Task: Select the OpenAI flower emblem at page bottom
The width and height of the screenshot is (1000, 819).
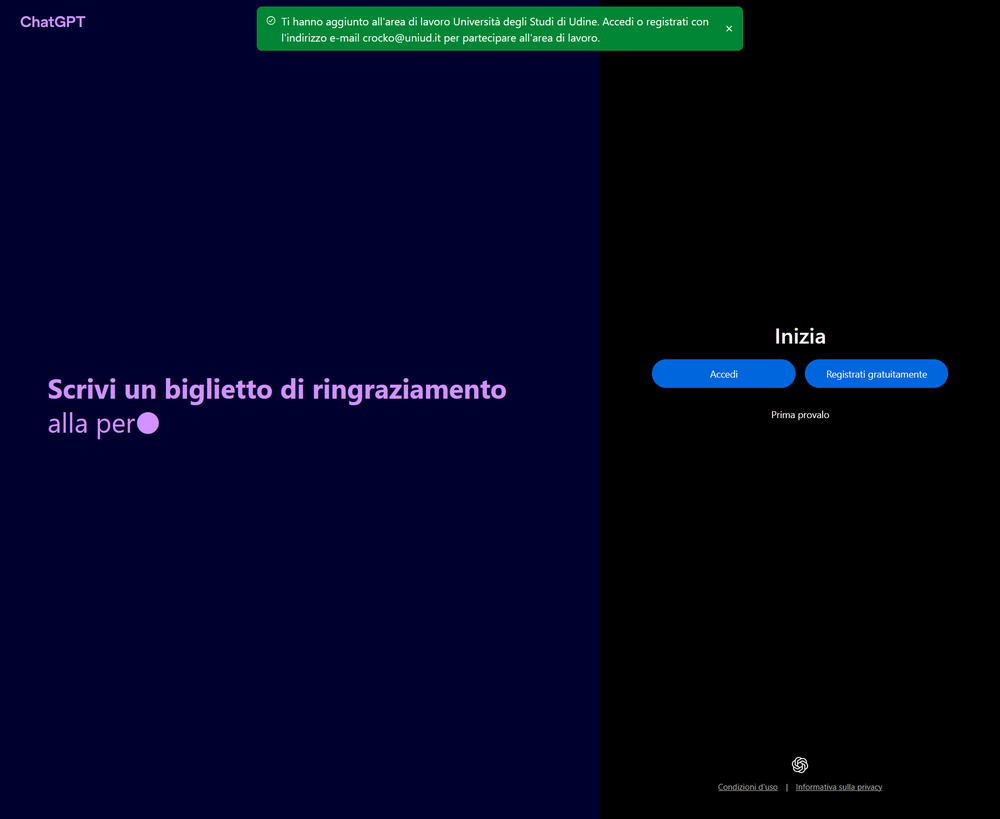Action: (x=799, y=764)
